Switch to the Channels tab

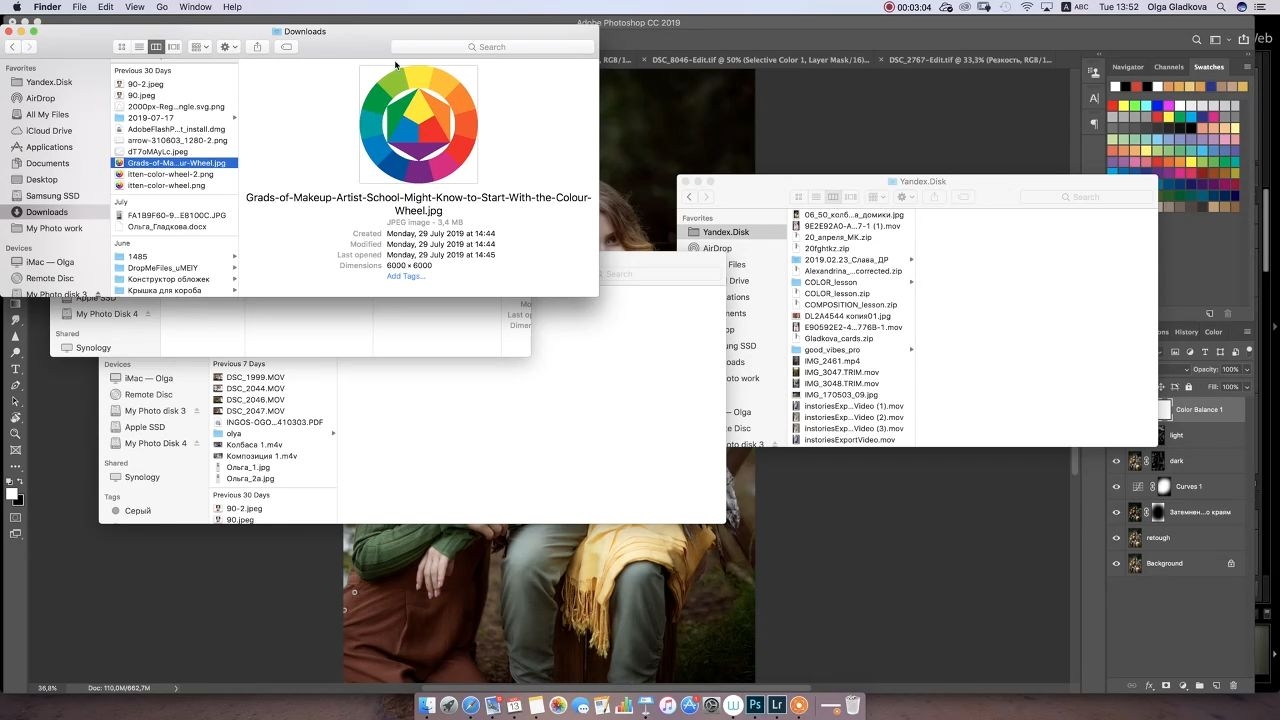[x=1168, y=67]
